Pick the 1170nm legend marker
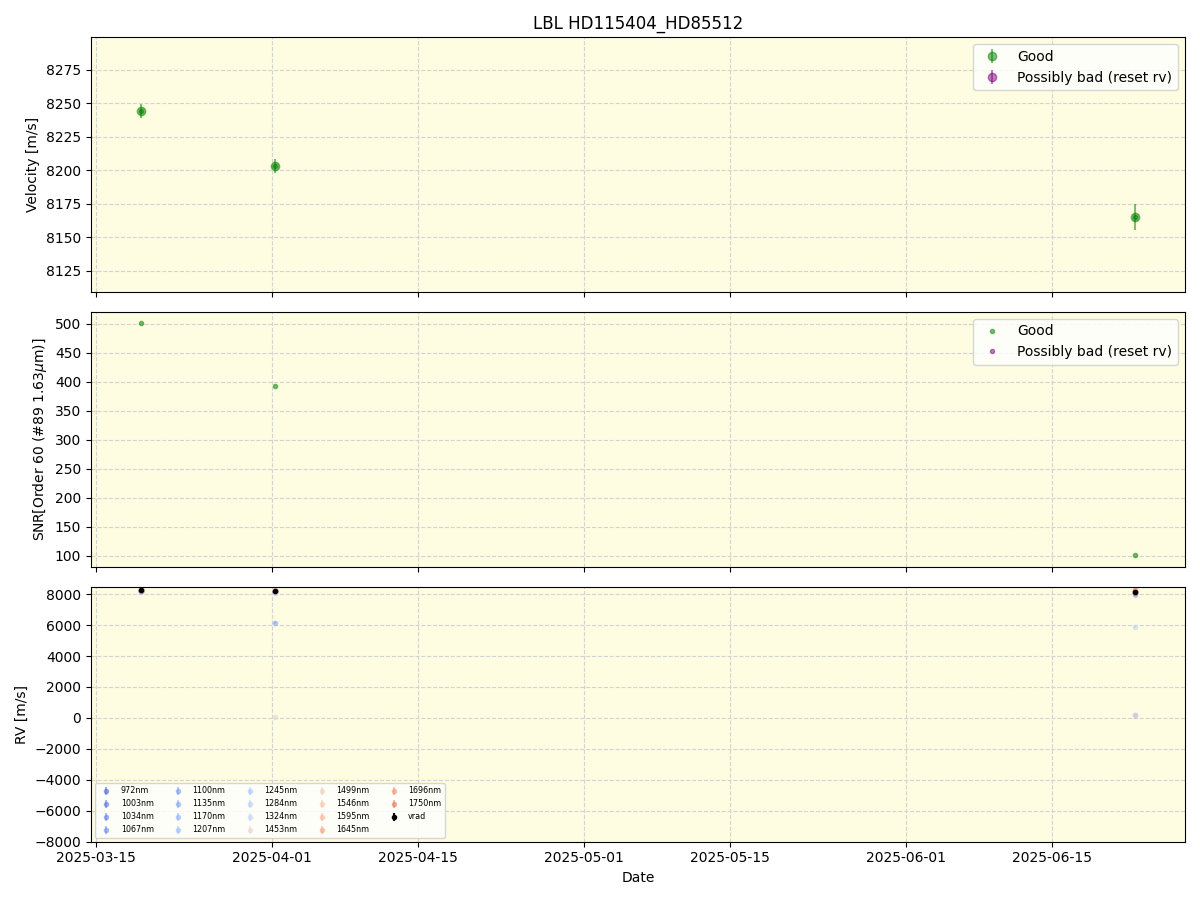Image resolution: width=1200 pixels, height=900 pixels. tap(178, 817)
